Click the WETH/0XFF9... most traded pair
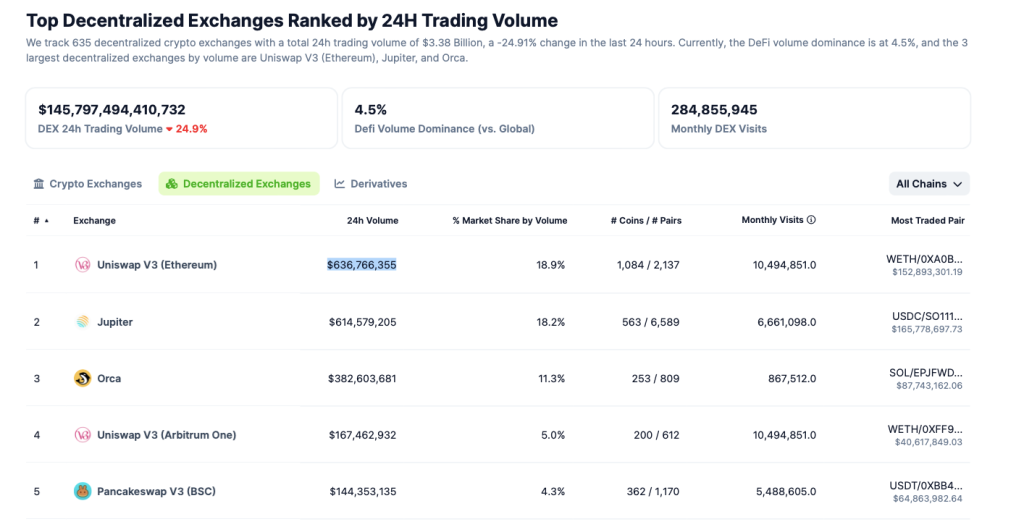This screenshot has height=527, width=1024. point(925,429)
